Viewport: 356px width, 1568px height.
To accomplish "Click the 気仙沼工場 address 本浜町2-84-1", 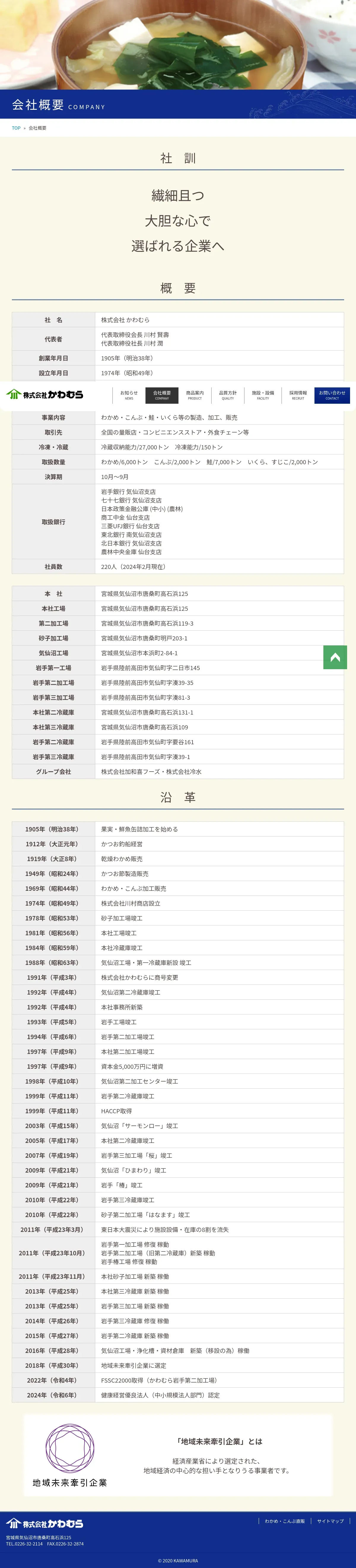I will pyautogui.click(x=139, y=653).
